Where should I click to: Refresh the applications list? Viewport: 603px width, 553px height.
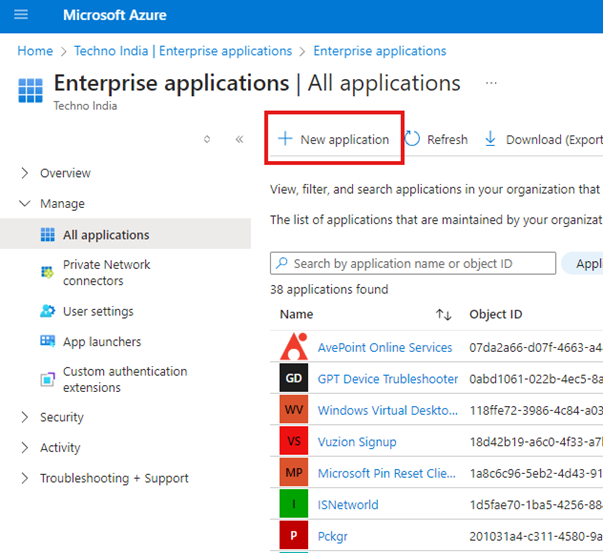click(436, 139)
